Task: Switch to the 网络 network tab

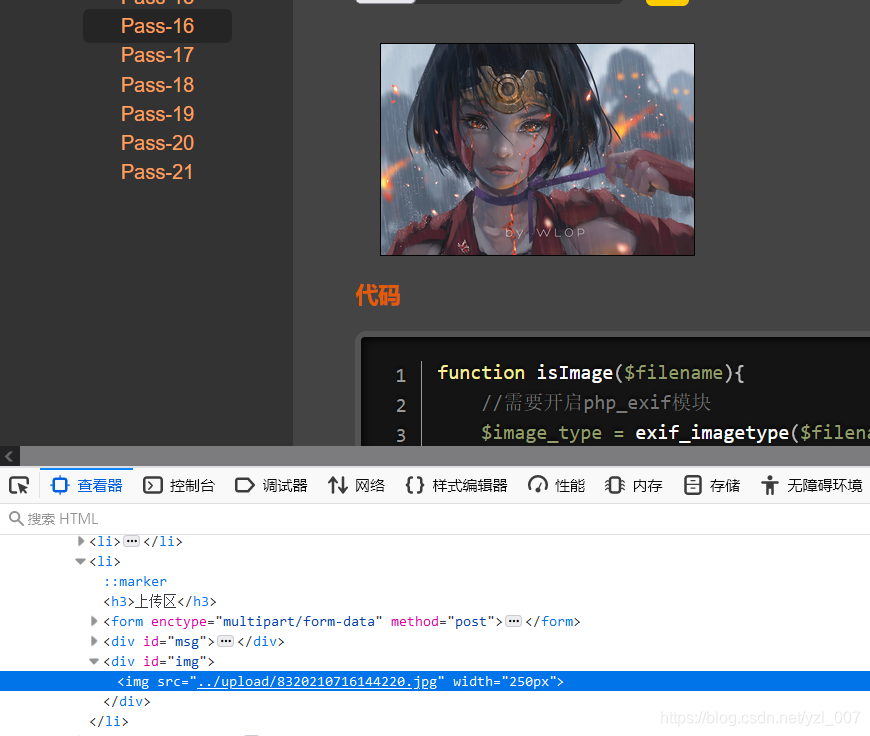Action: (x=356, y=486)
